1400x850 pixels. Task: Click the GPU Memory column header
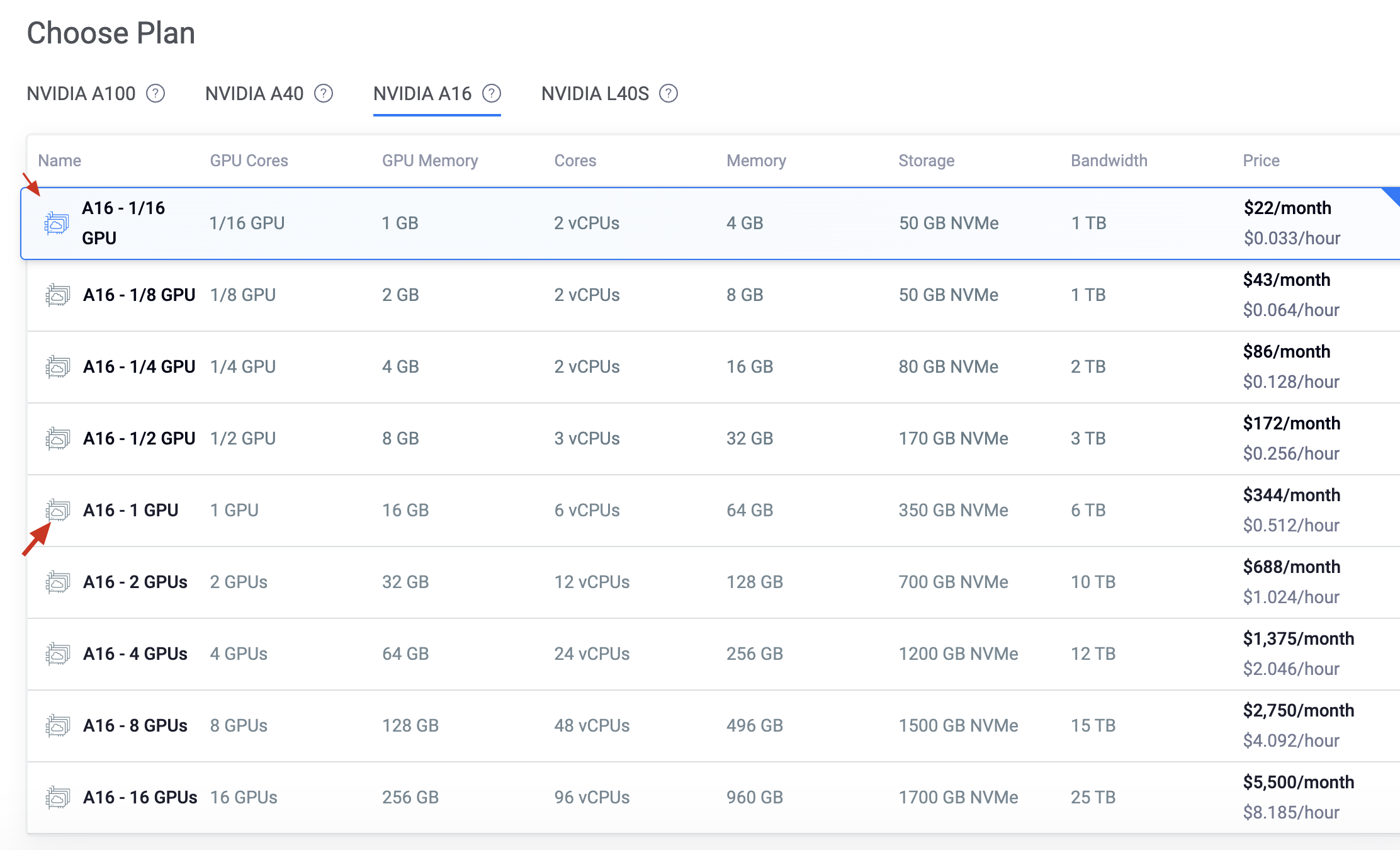tap(430, 161)
